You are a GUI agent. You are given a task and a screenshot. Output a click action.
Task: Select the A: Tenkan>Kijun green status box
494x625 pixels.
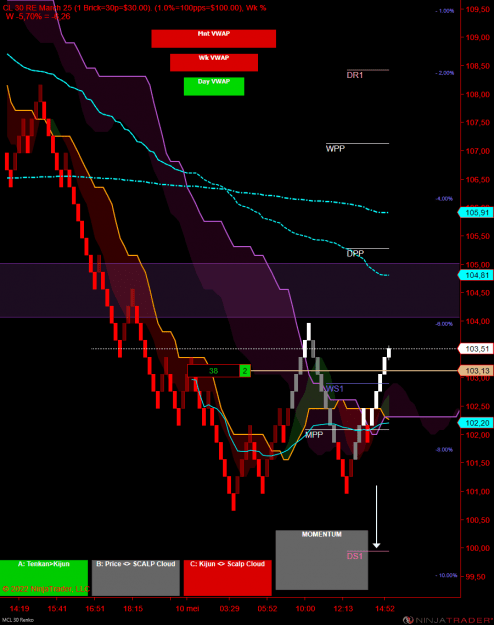(x=44, y=578)
